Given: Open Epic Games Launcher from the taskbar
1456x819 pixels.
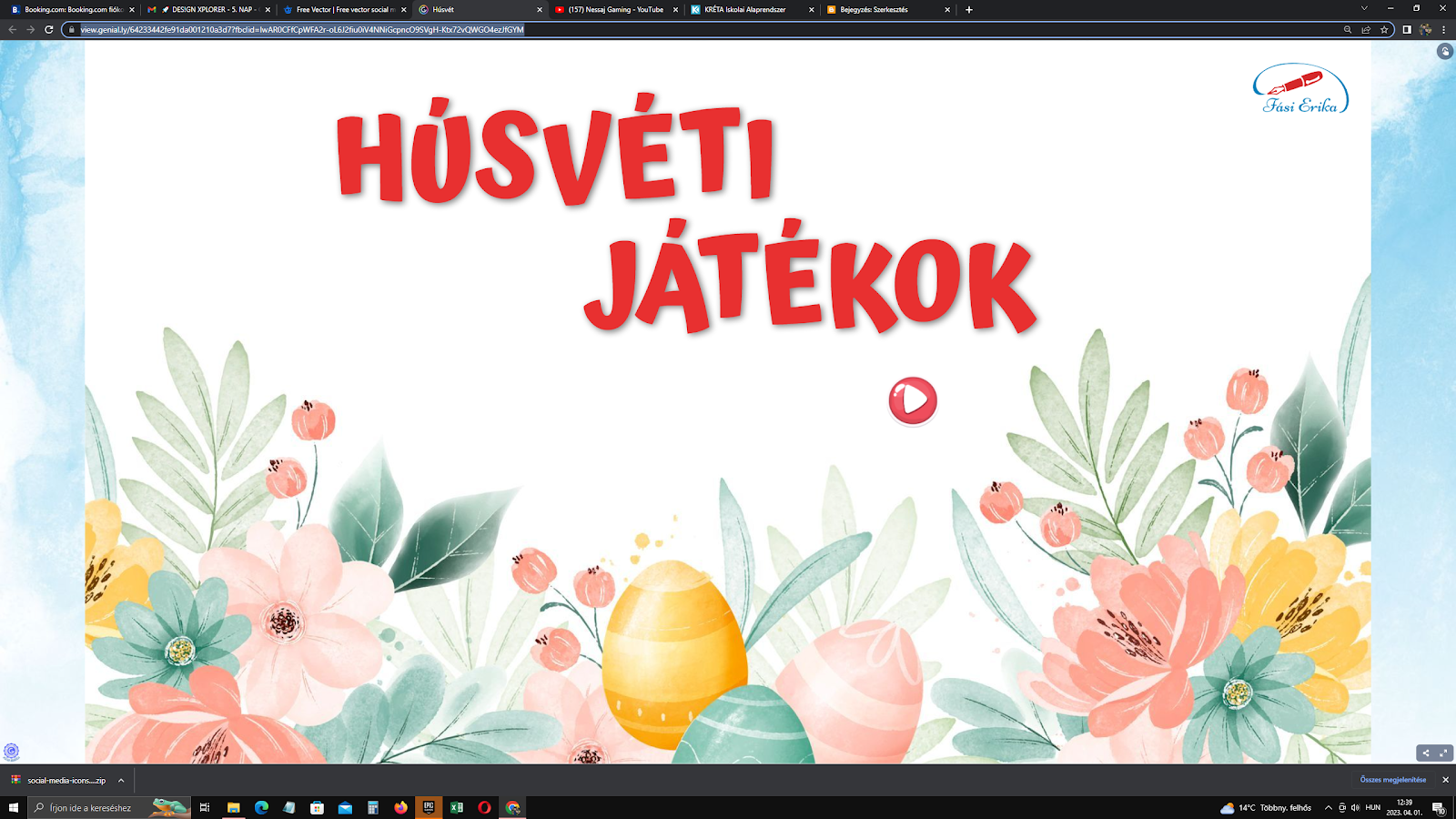Looking at the screenshot, I should coord(429,807).
